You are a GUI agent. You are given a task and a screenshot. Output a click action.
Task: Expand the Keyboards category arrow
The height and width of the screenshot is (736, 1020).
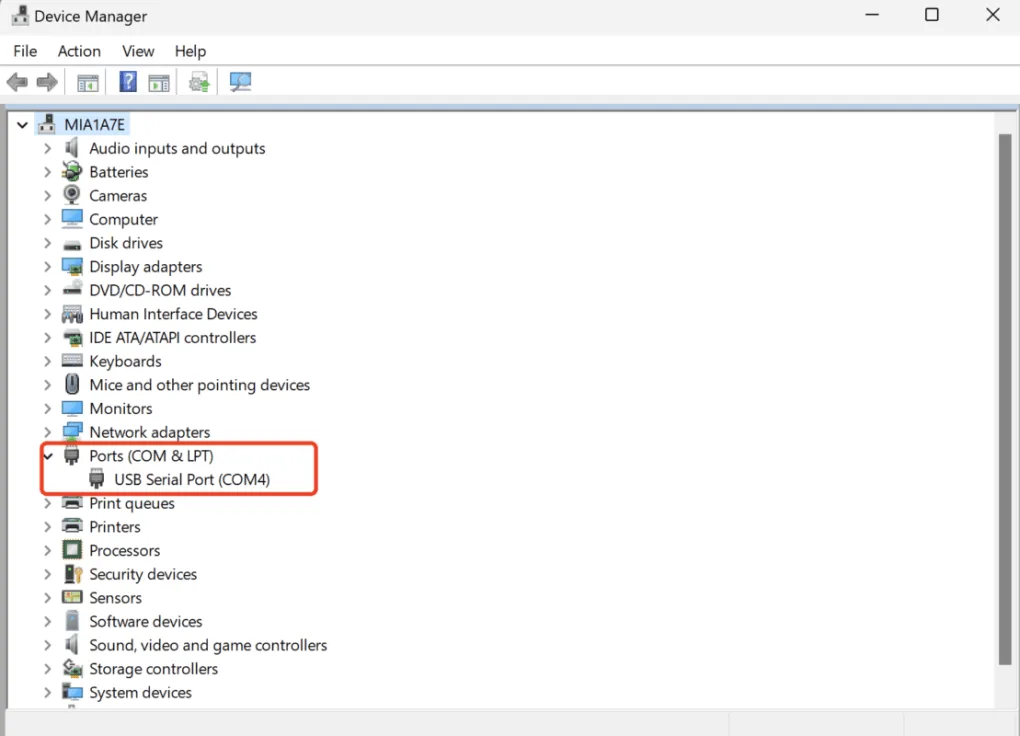point(47,361)
